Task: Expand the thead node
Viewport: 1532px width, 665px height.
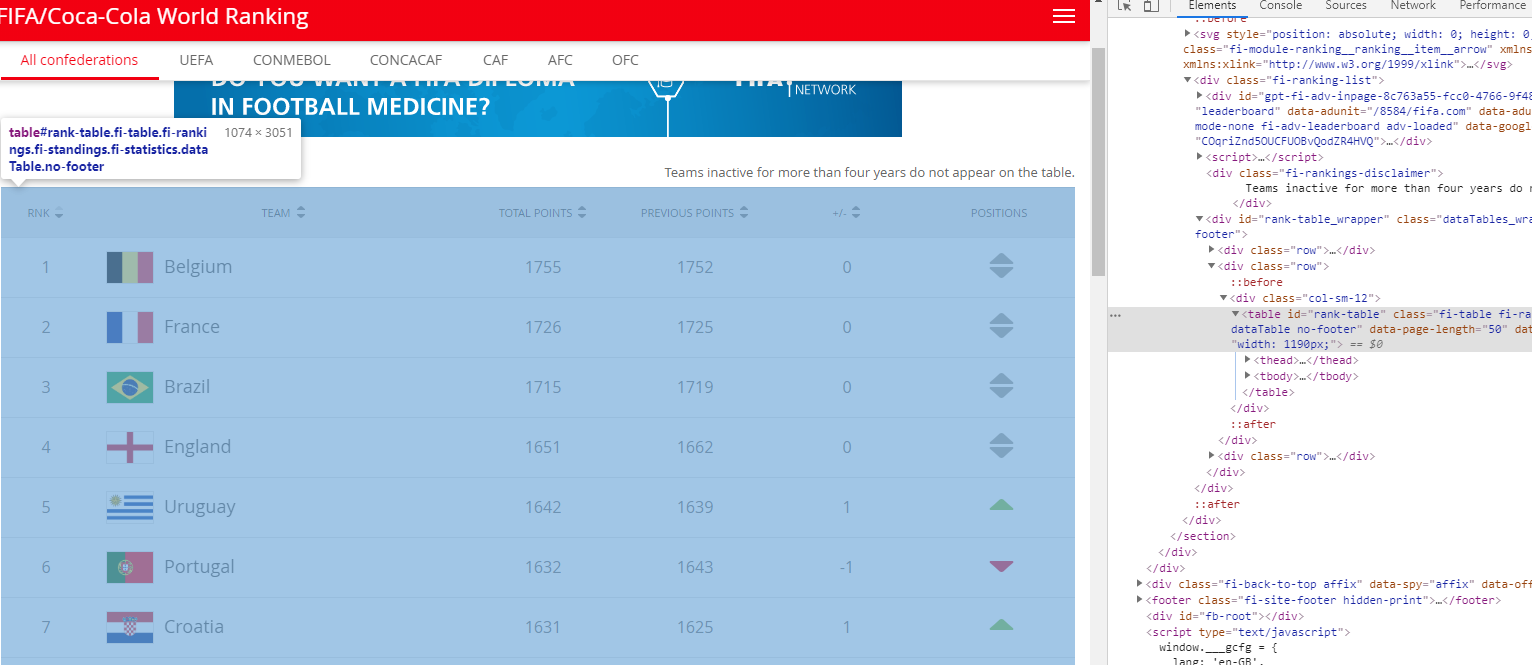Action: click(1248, 360)
